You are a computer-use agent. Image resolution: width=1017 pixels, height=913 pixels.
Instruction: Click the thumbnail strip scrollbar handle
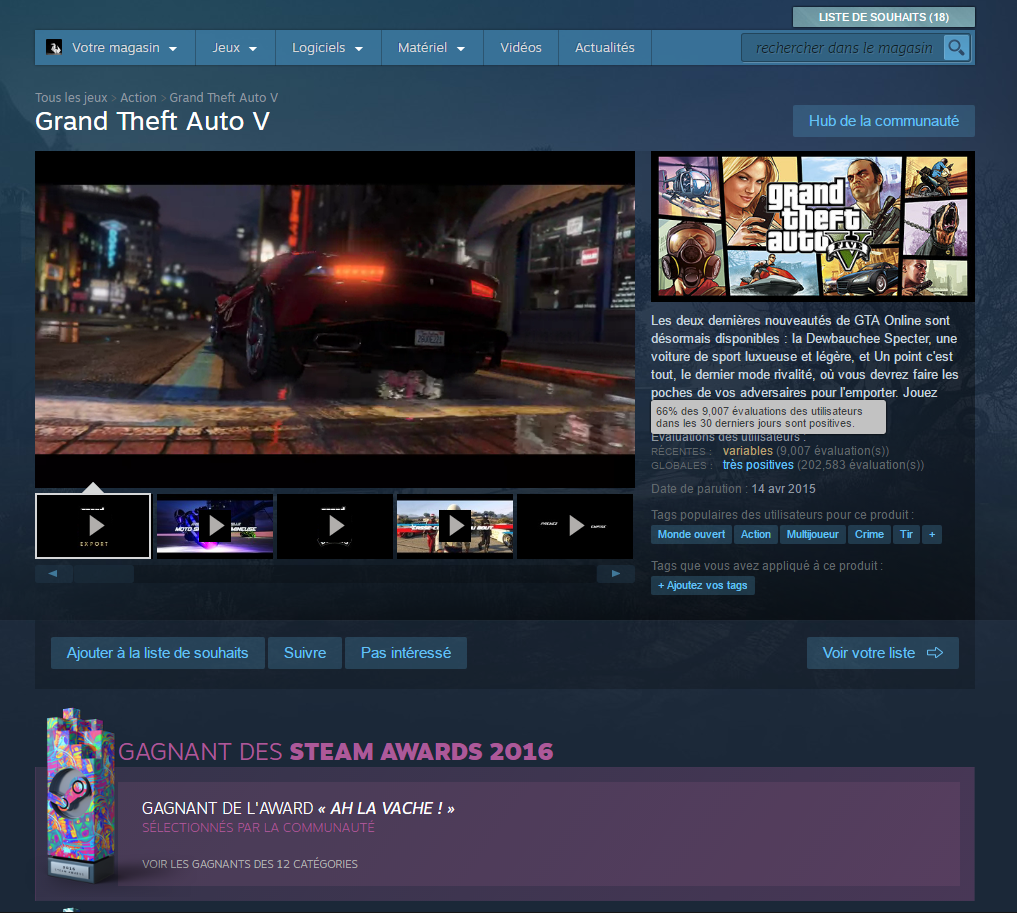[104, 574]
